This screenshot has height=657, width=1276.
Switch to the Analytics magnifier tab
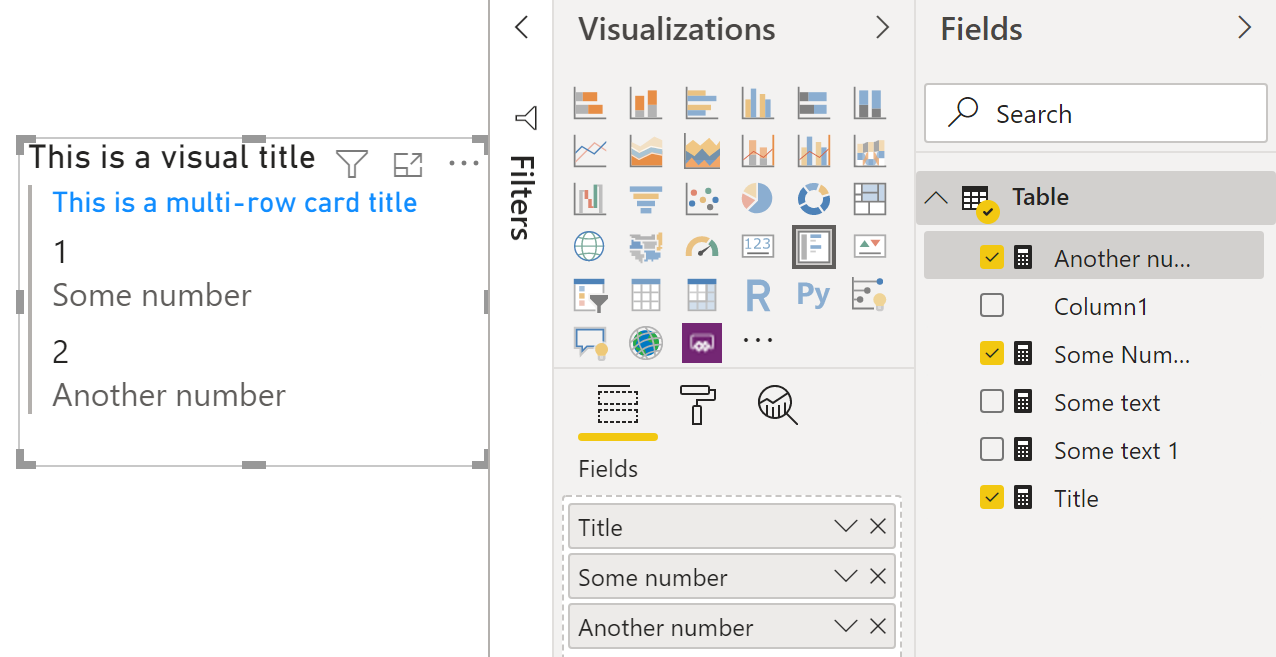[x=777, y=404]
